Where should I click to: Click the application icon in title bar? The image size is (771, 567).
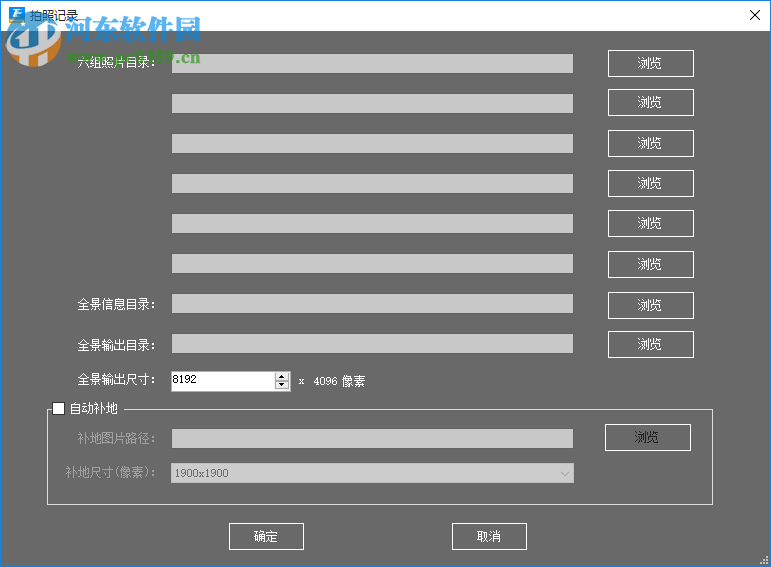click(x=17, y=15)
